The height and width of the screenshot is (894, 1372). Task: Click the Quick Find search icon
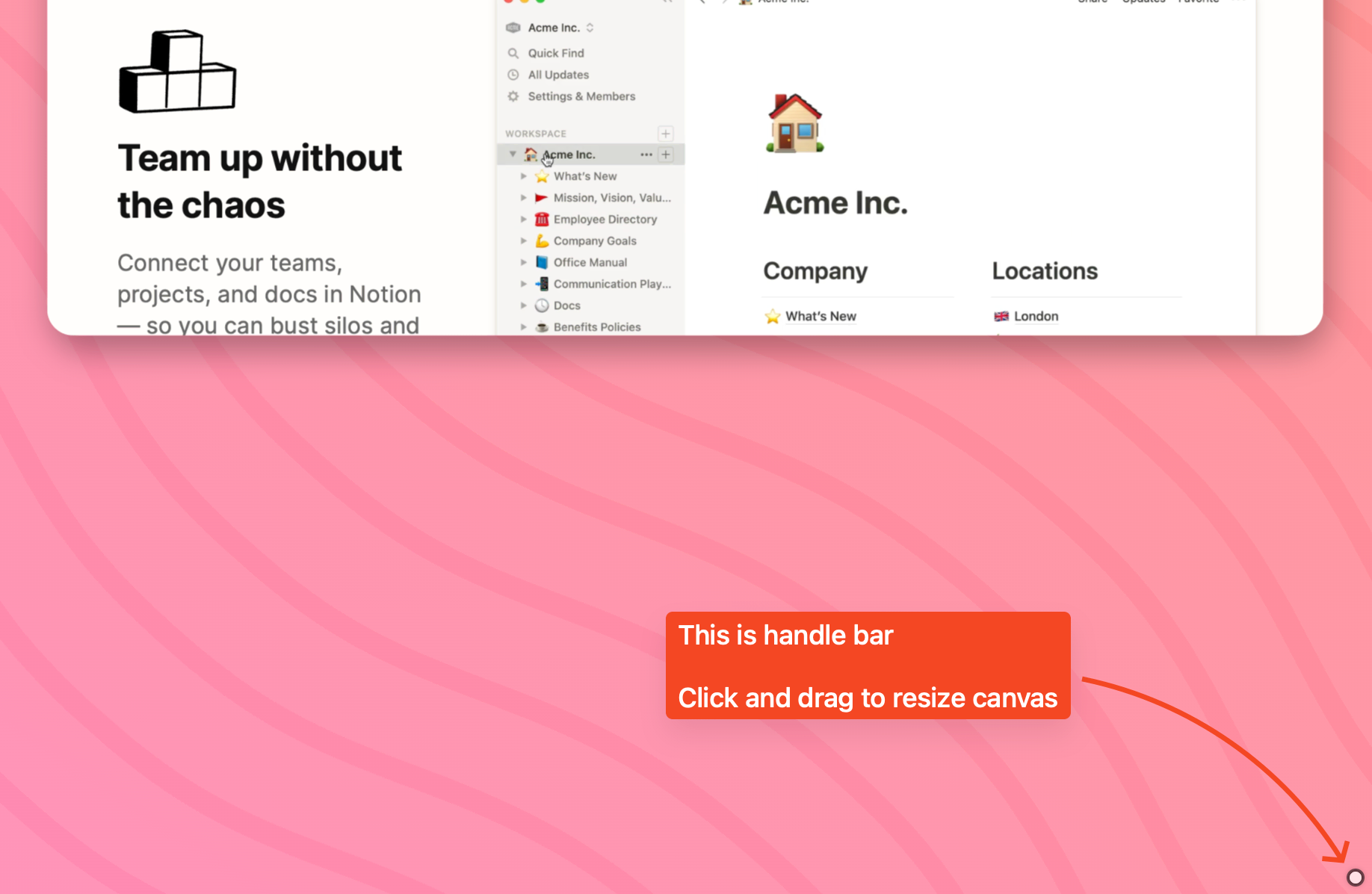(x=513, y=53)
